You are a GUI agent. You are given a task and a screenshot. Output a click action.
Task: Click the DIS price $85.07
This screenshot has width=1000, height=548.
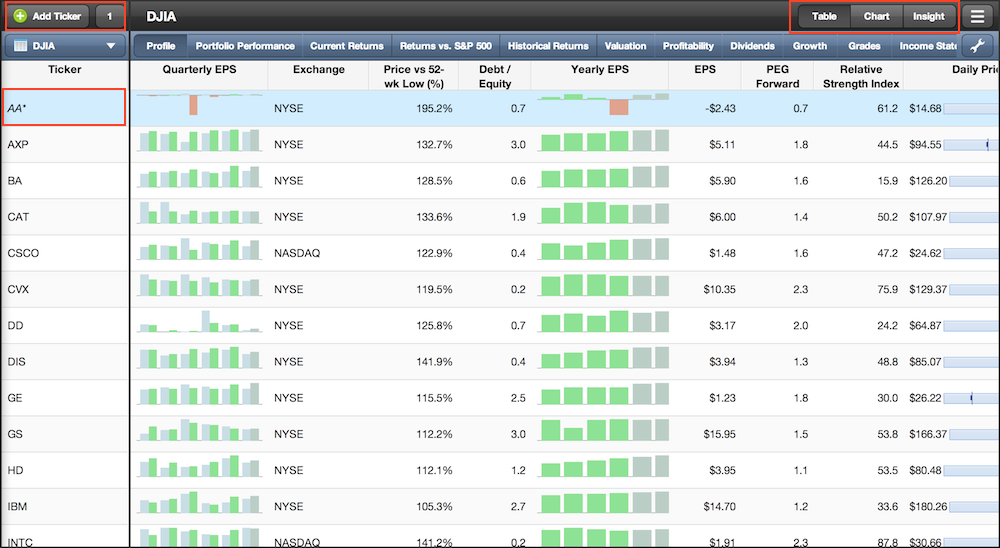click(x=925, y=362)
